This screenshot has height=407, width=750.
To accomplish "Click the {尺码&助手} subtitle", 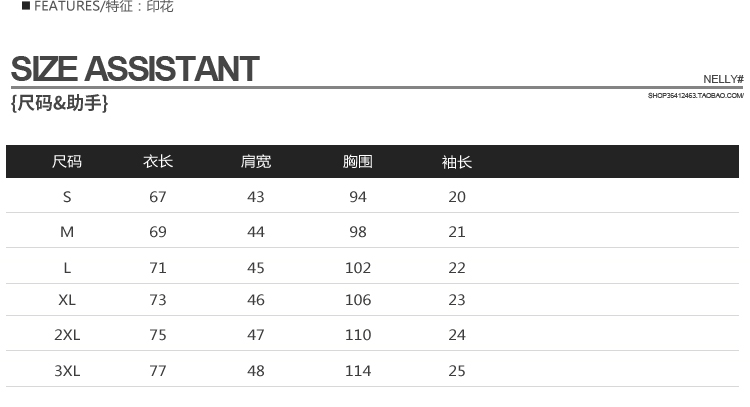I will [60, 103].
